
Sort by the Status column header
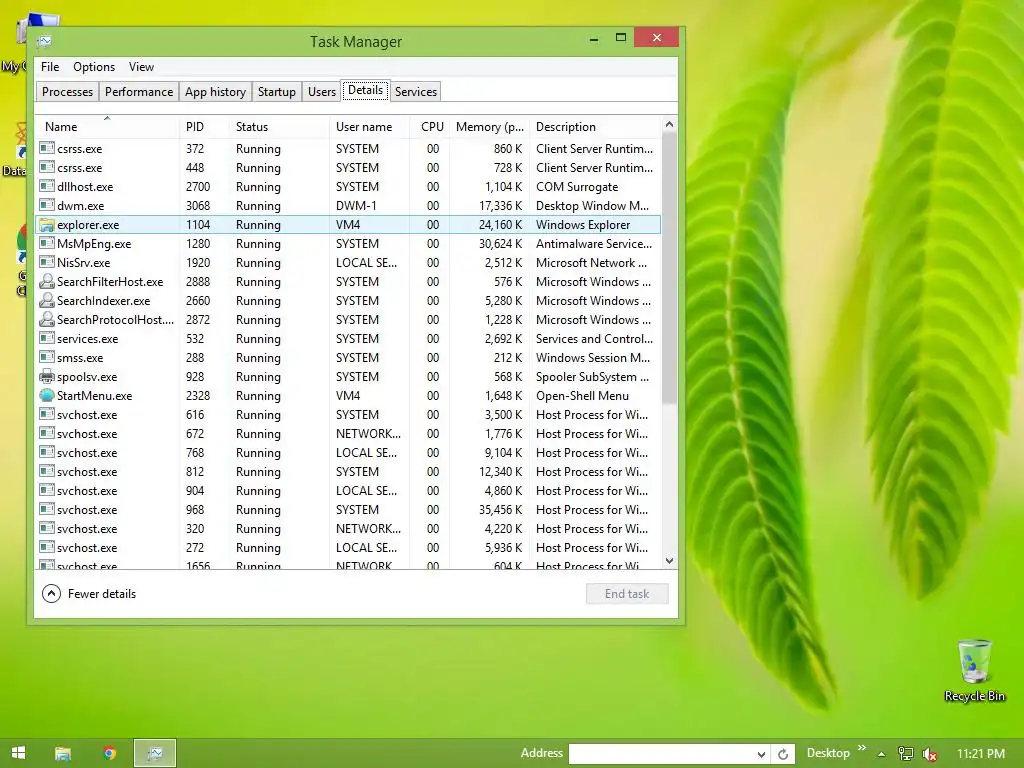pos(279,127)
